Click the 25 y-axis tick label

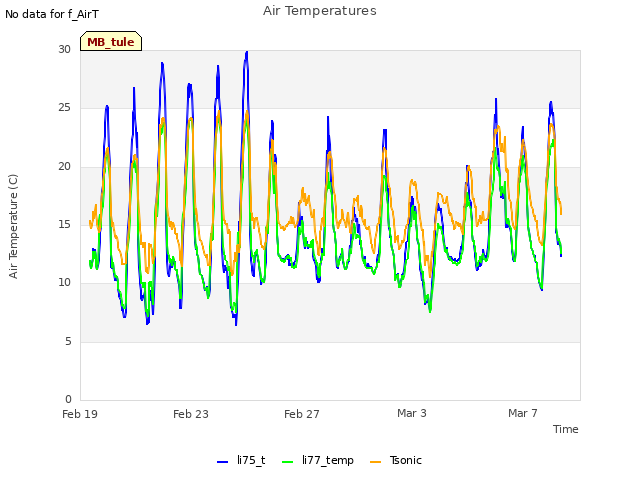click(64, 108)
